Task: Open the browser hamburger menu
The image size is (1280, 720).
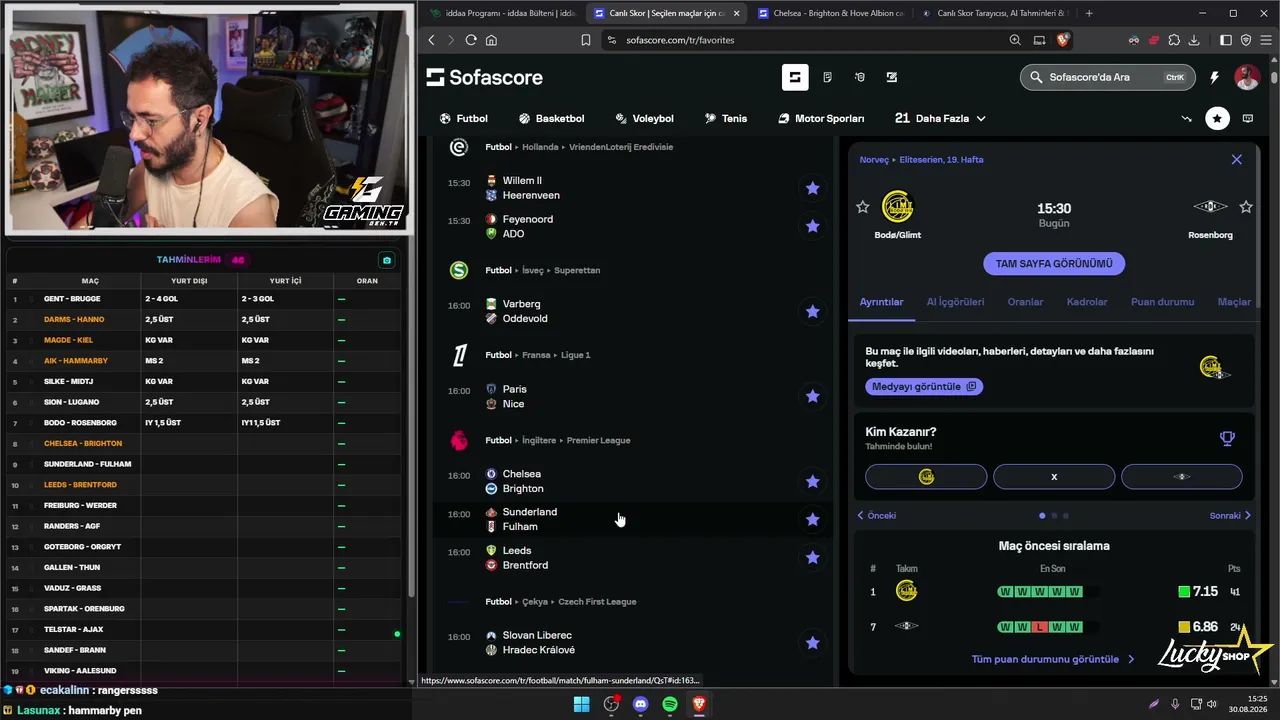Action: click(1265, 40)
